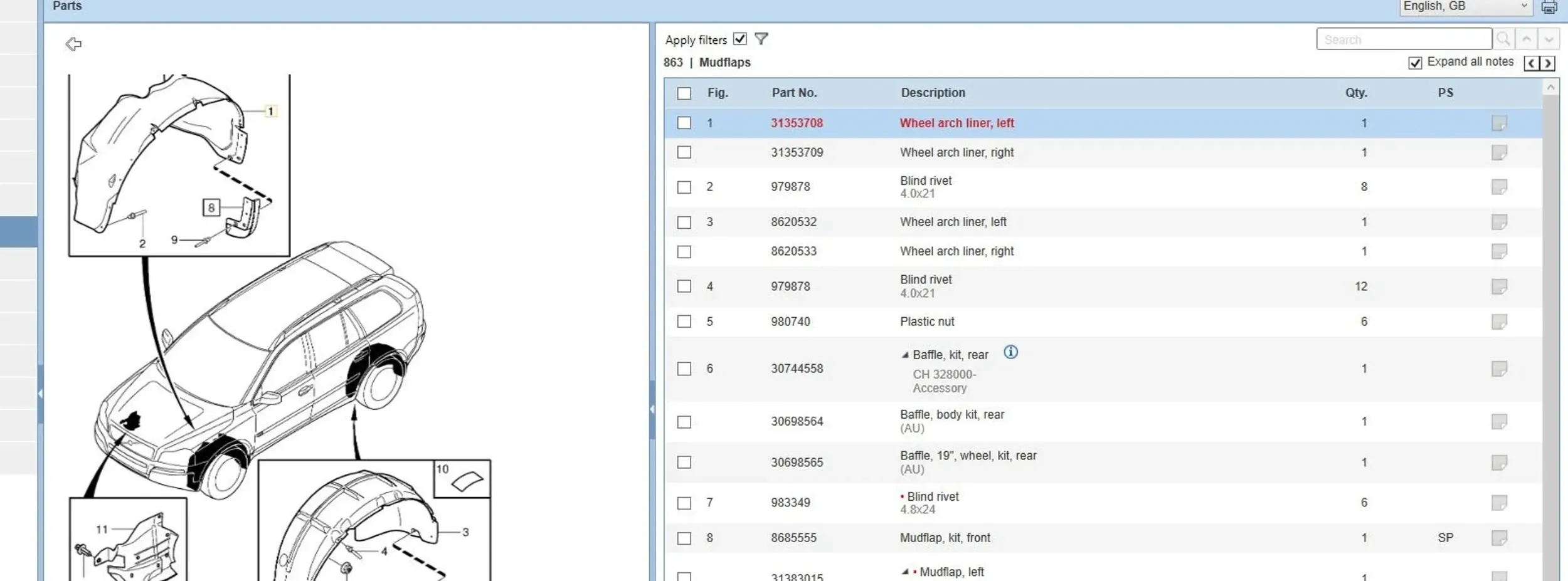Open the filter funnel settings icon
1568x581 pixels.
point(761,39)
